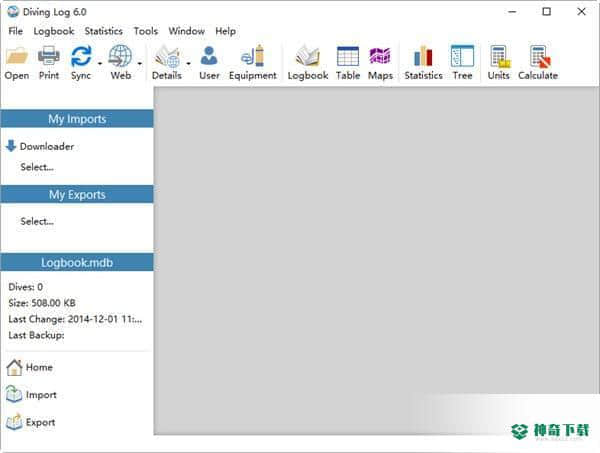Select the 'Dives: 0' text
This screenshot has width=600, height=453.
[26, 287]
